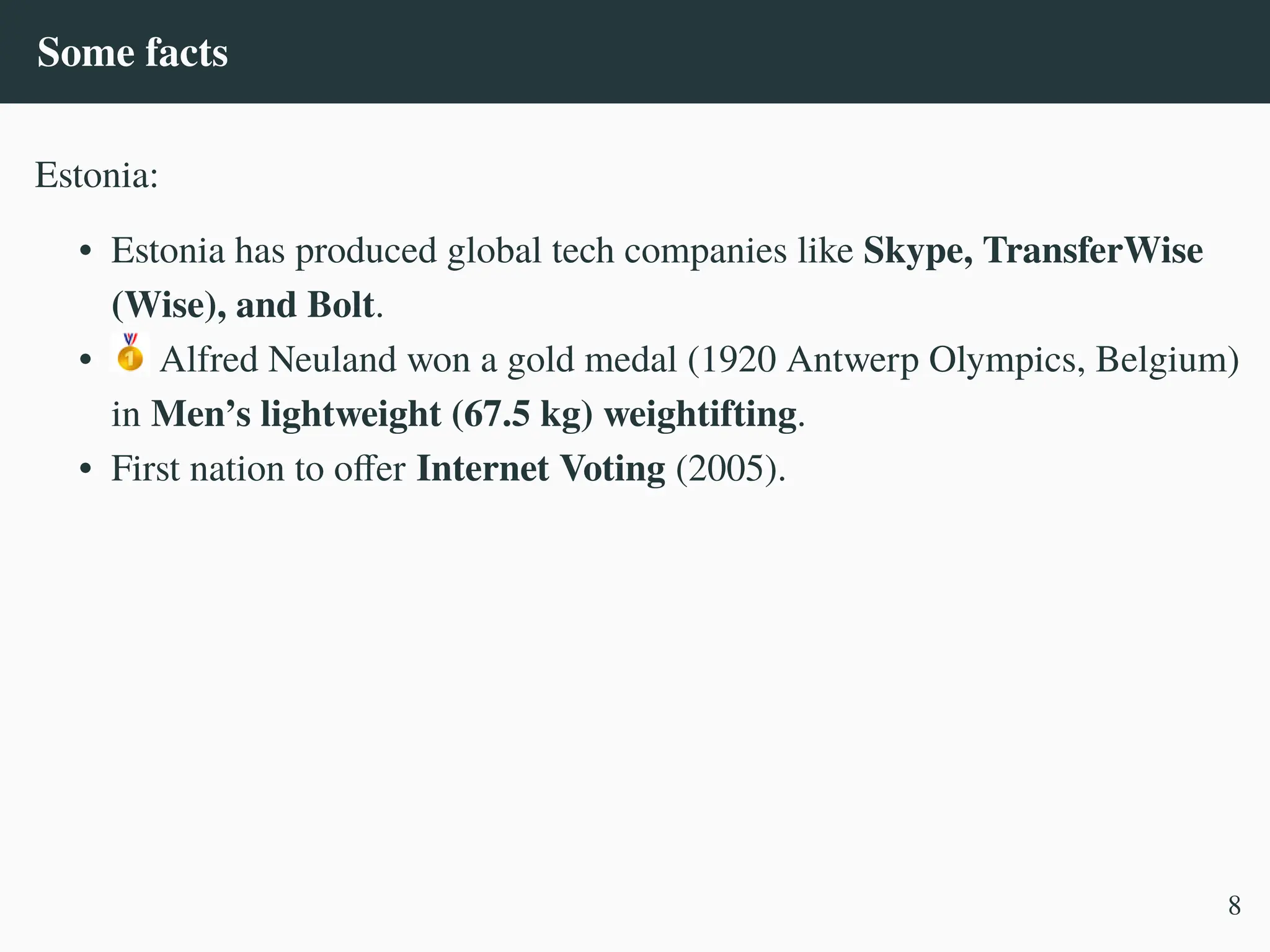Select the "Estonia:" heading text
1270x952 pixels.
tap(97, 175)
